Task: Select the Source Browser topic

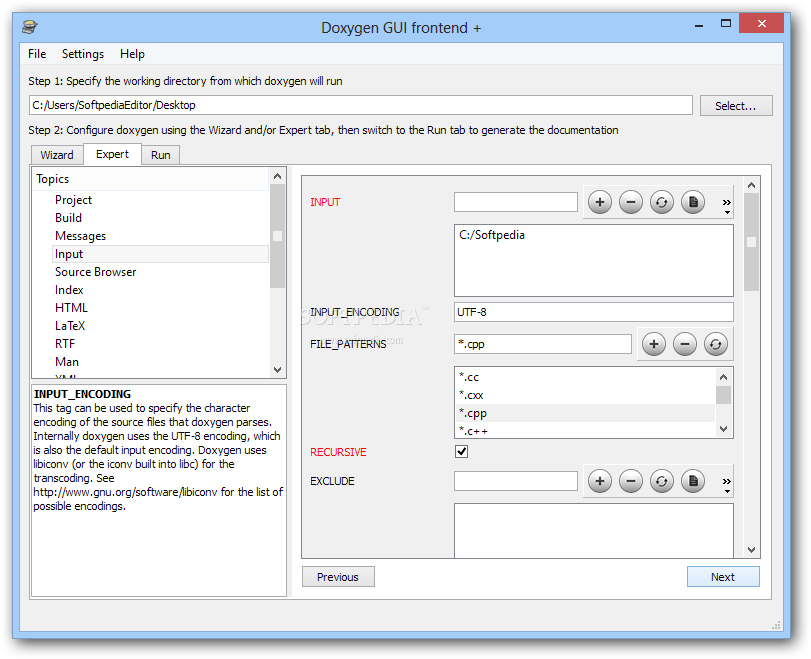Action: point(95,272)
